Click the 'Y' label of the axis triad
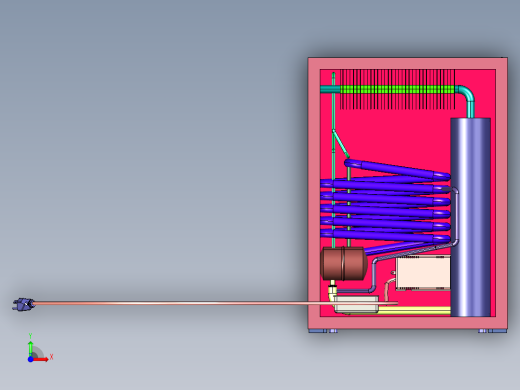 tap(30, 336)
